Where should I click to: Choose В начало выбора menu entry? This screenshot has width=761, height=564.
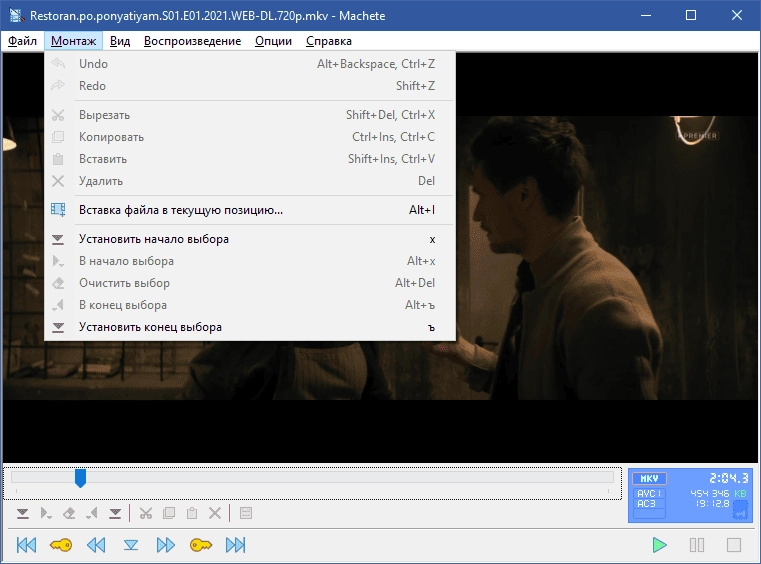point(249,261)
